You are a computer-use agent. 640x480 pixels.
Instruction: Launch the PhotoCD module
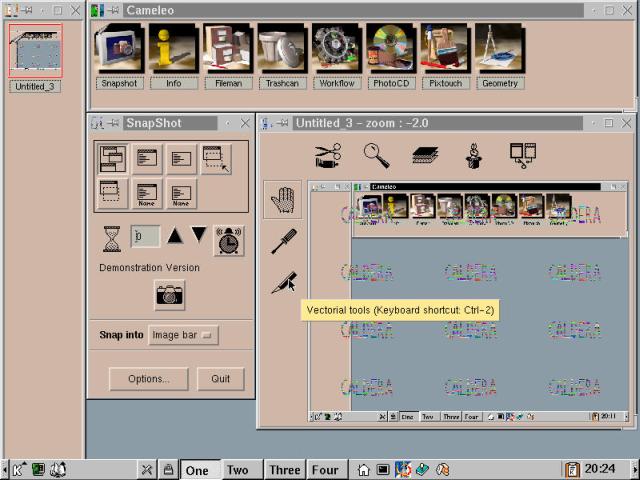click(x=390, y=50)
